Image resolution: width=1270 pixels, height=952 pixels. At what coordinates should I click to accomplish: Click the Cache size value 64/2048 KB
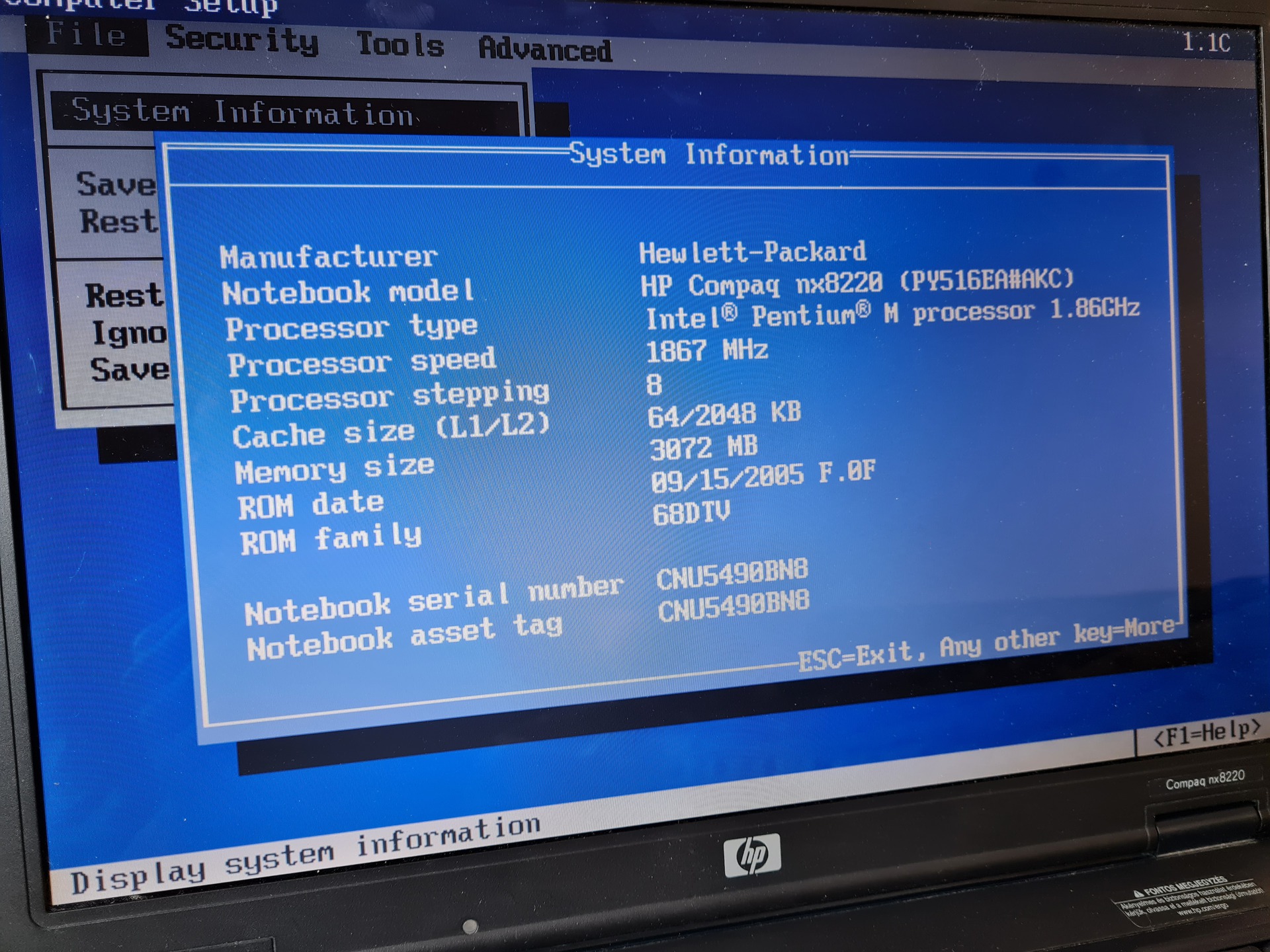[x=724, y=415]
